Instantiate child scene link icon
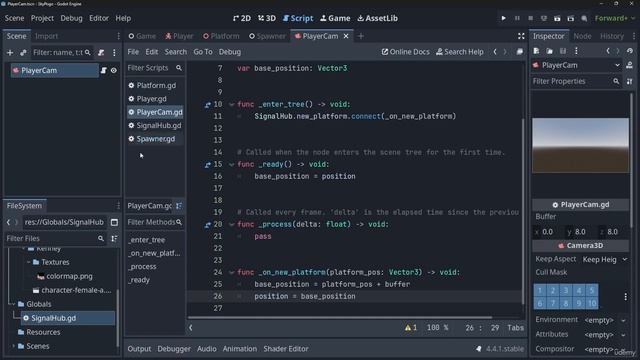 23,53
